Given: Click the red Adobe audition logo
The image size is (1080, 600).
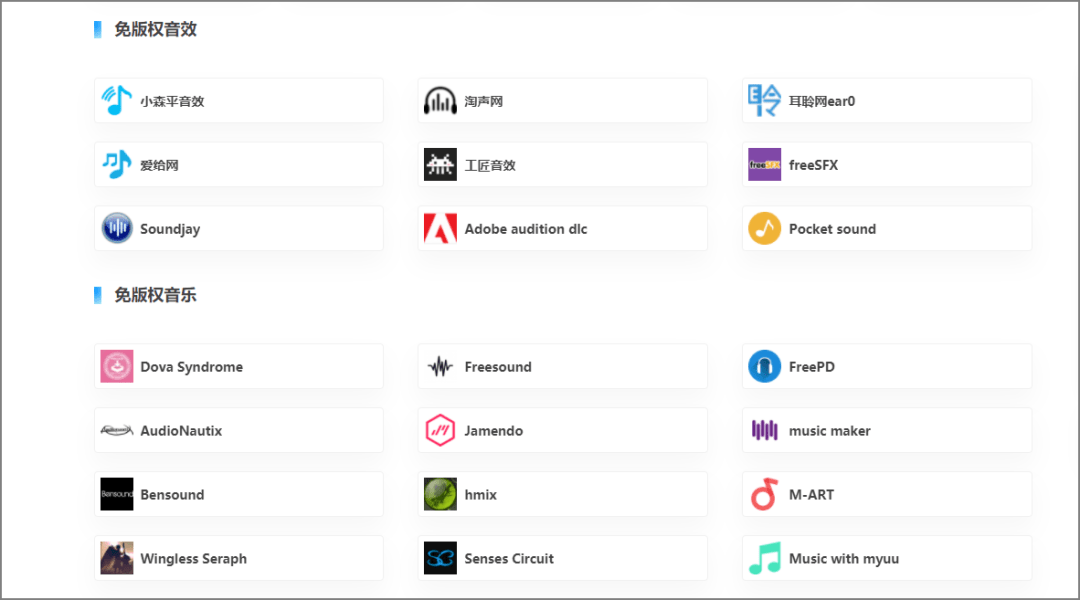Looking at the screenshot, I should click(x=440, y=229).
